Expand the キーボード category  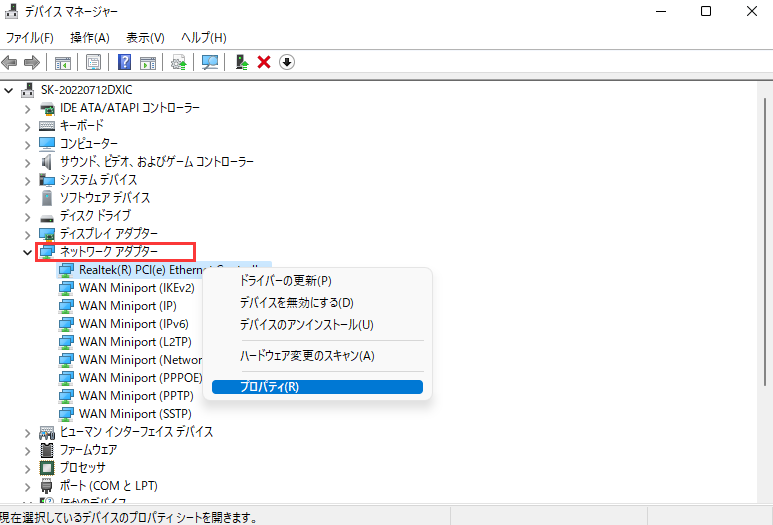(x=28, y=127)
